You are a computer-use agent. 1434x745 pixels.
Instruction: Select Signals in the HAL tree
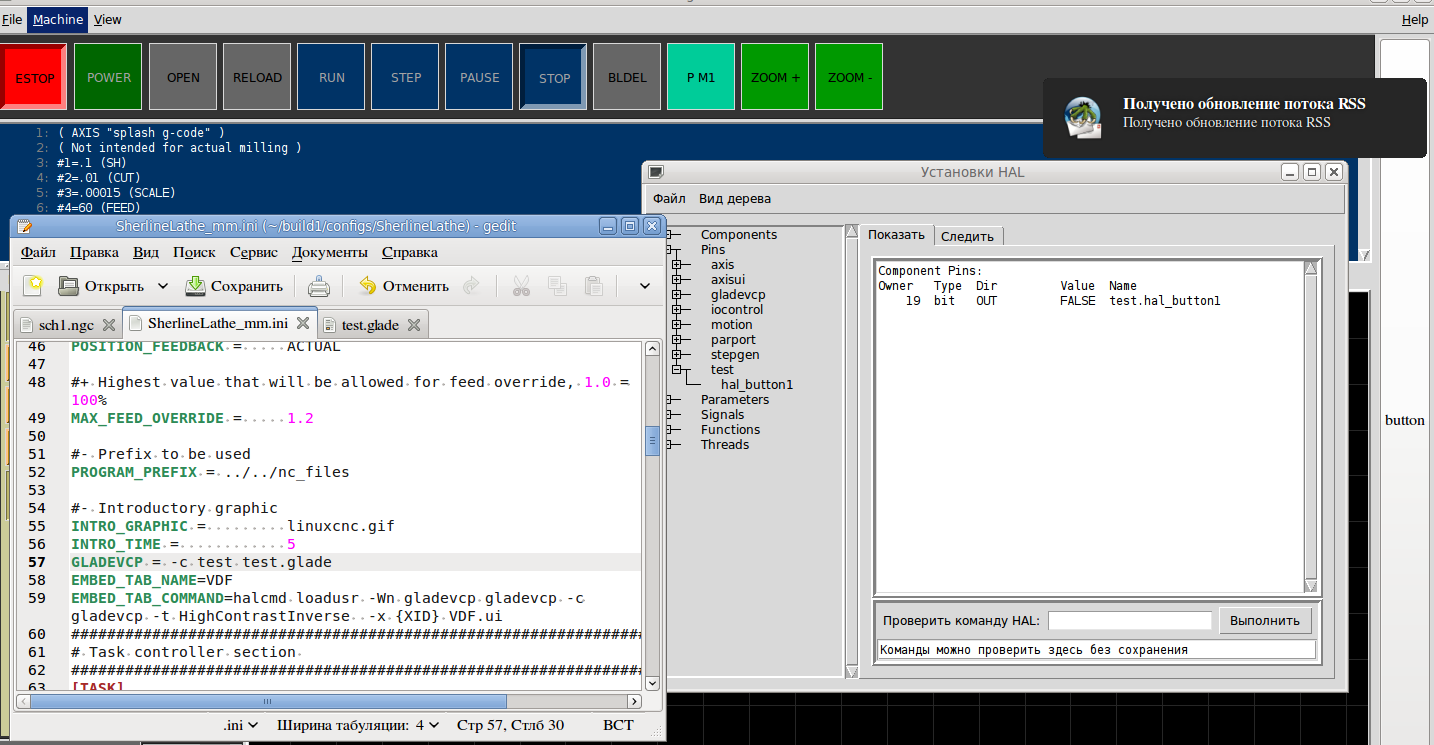coord(722,415)
